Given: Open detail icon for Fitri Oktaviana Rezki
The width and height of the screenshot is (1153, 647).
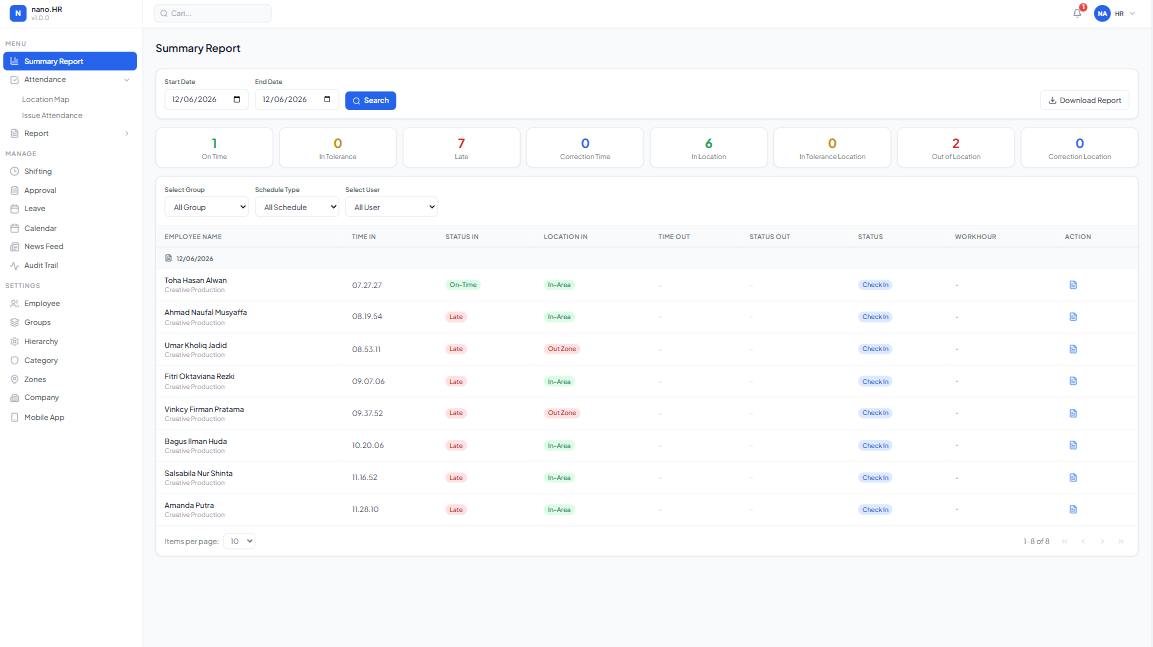Looking at the screenshot, I should (x=1073, y=382).
